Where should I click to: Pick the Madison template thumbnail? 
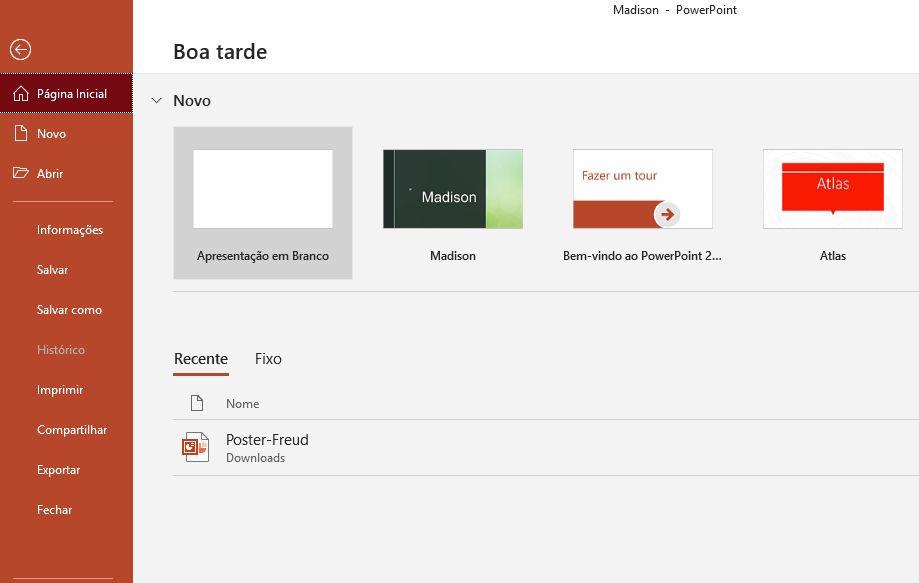453,190
